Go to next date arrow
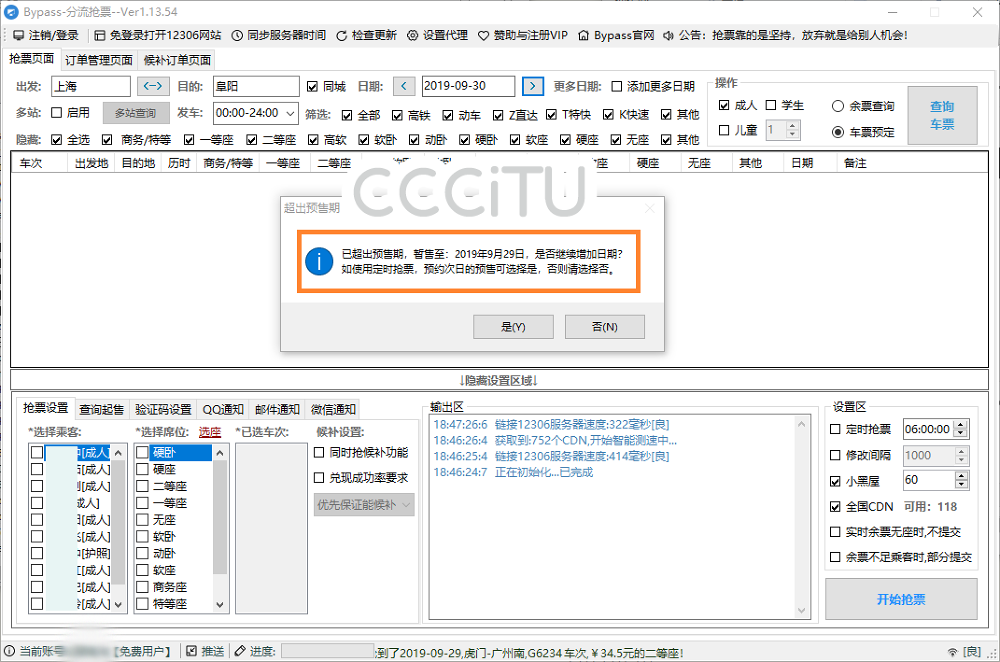Image resolution: width=1000 pixels, height=662 pixels. 534,87
